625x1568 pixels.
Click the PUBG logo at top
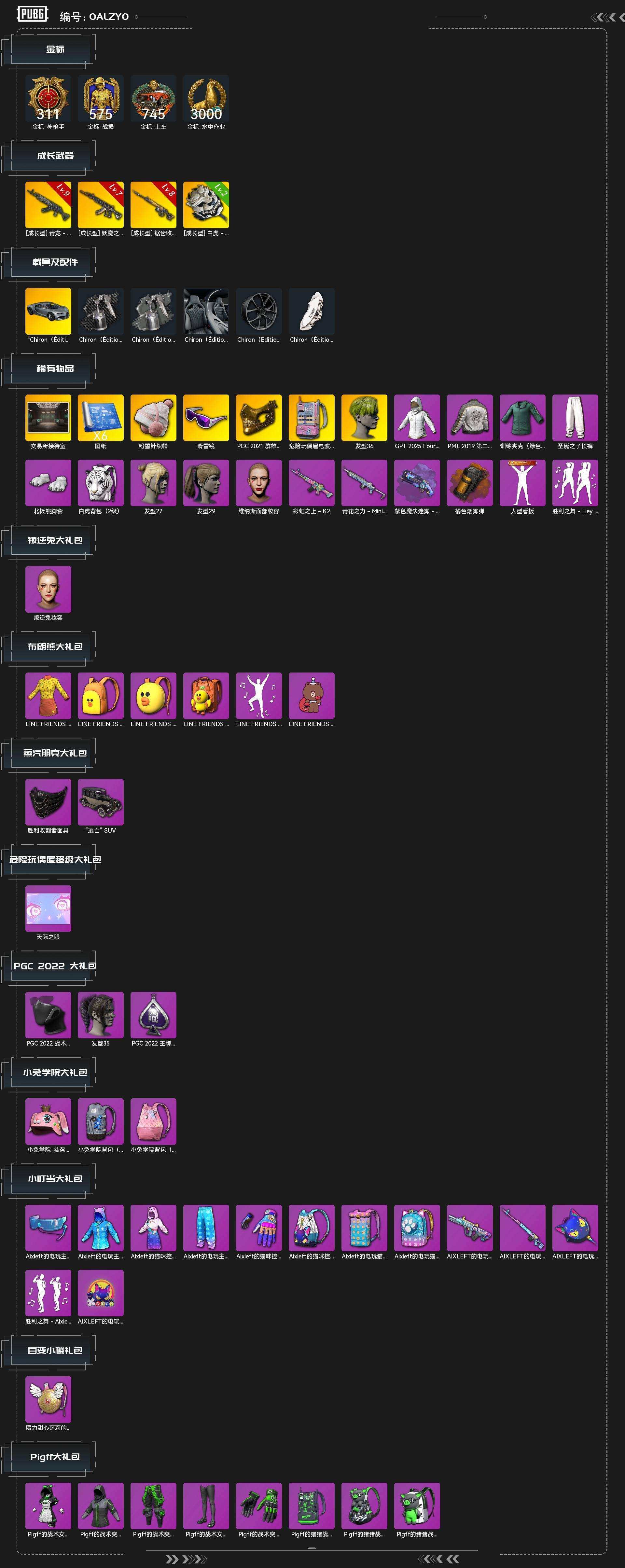32,14
